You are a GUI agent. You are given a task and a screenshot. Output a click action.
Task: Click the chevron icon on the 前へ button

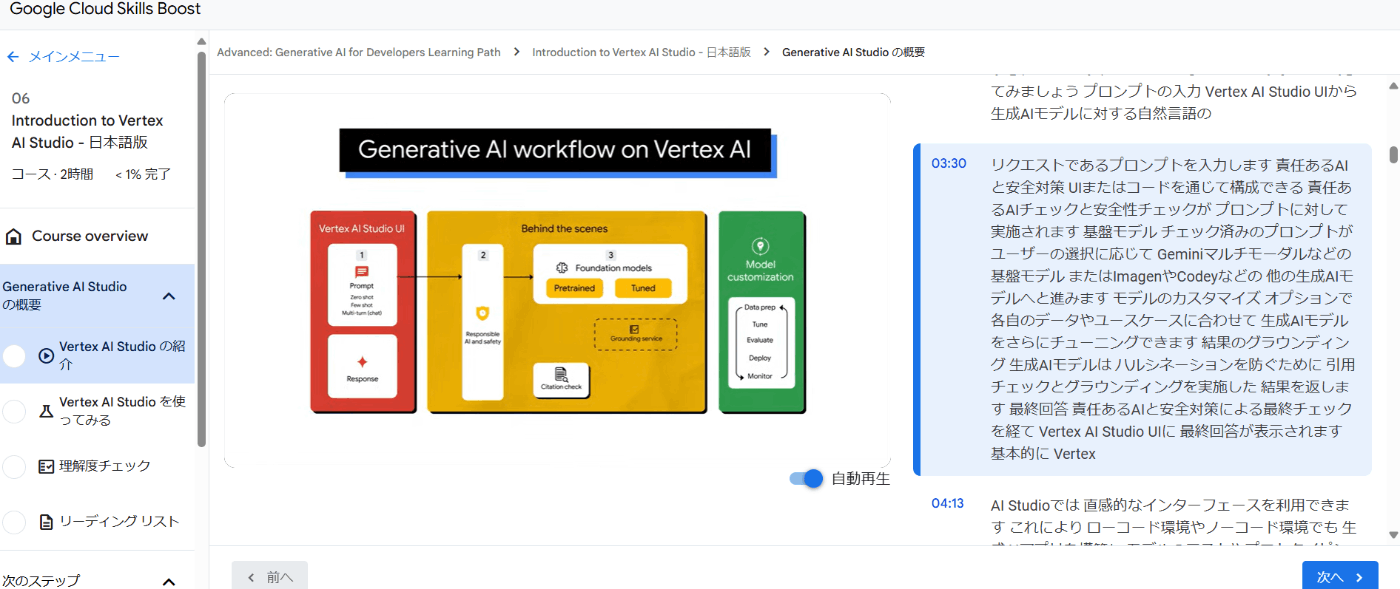point(251,577)
